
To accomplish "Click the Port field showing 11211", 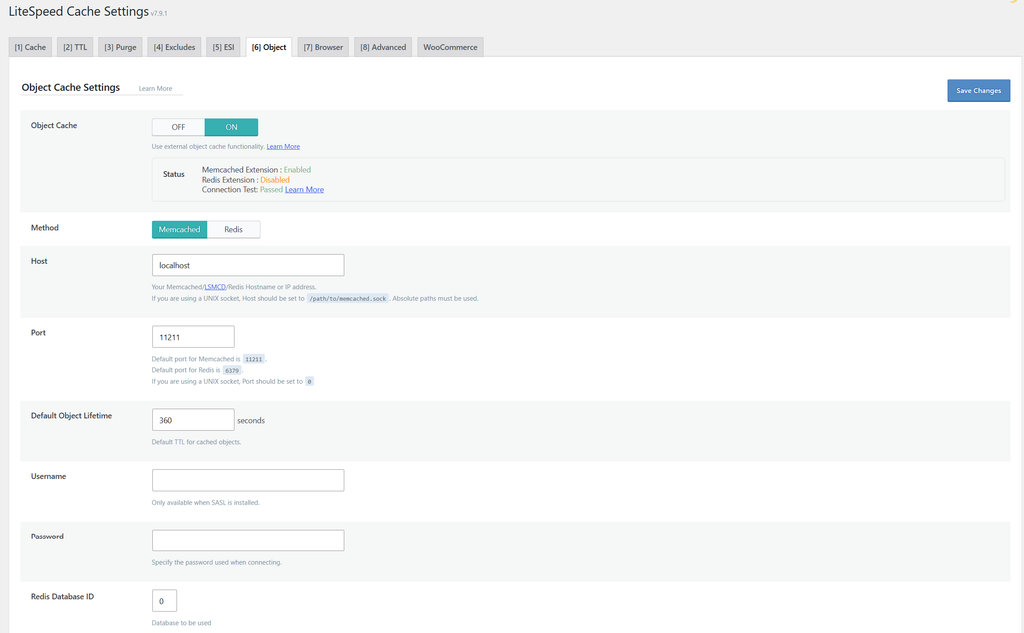I will (x=193, y=336).
